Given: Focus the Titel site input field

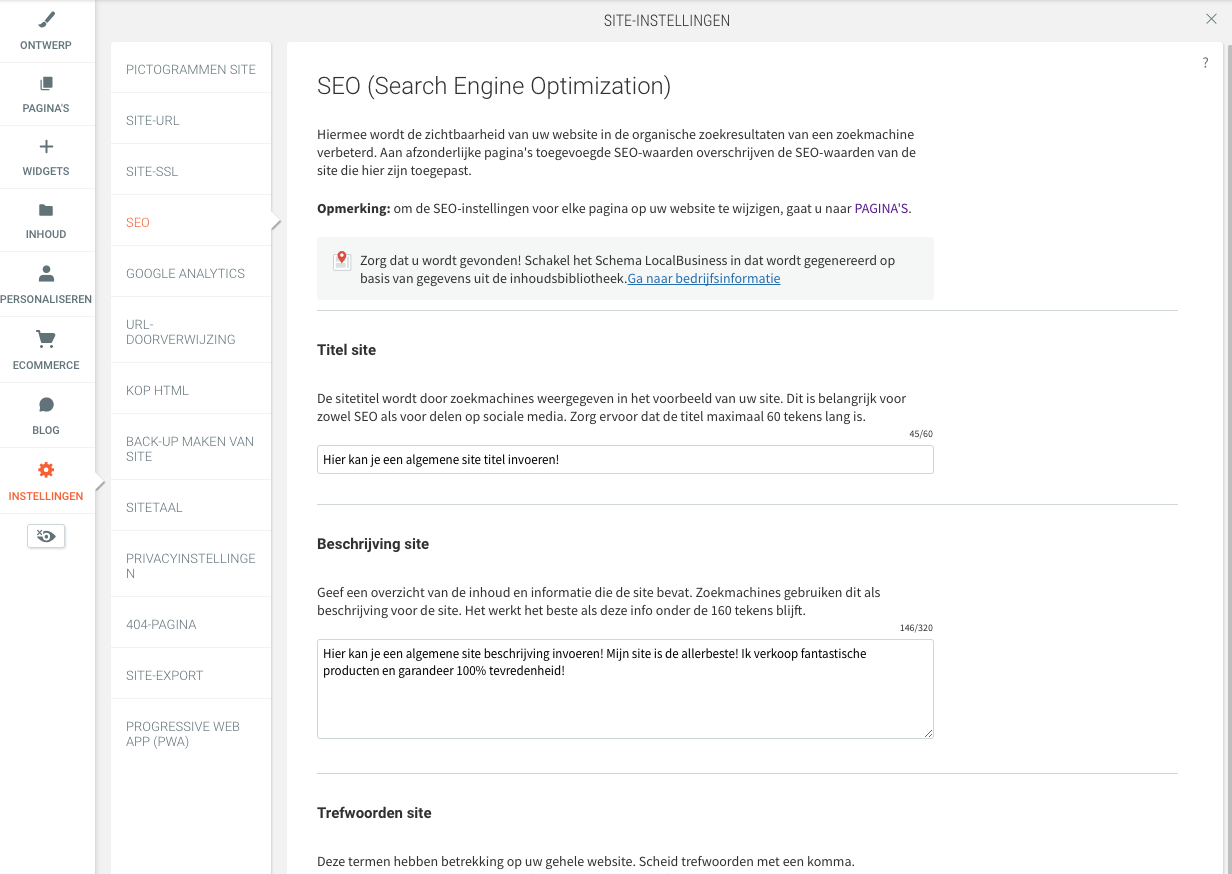Looking at the screenshot, I should [625, 460].
